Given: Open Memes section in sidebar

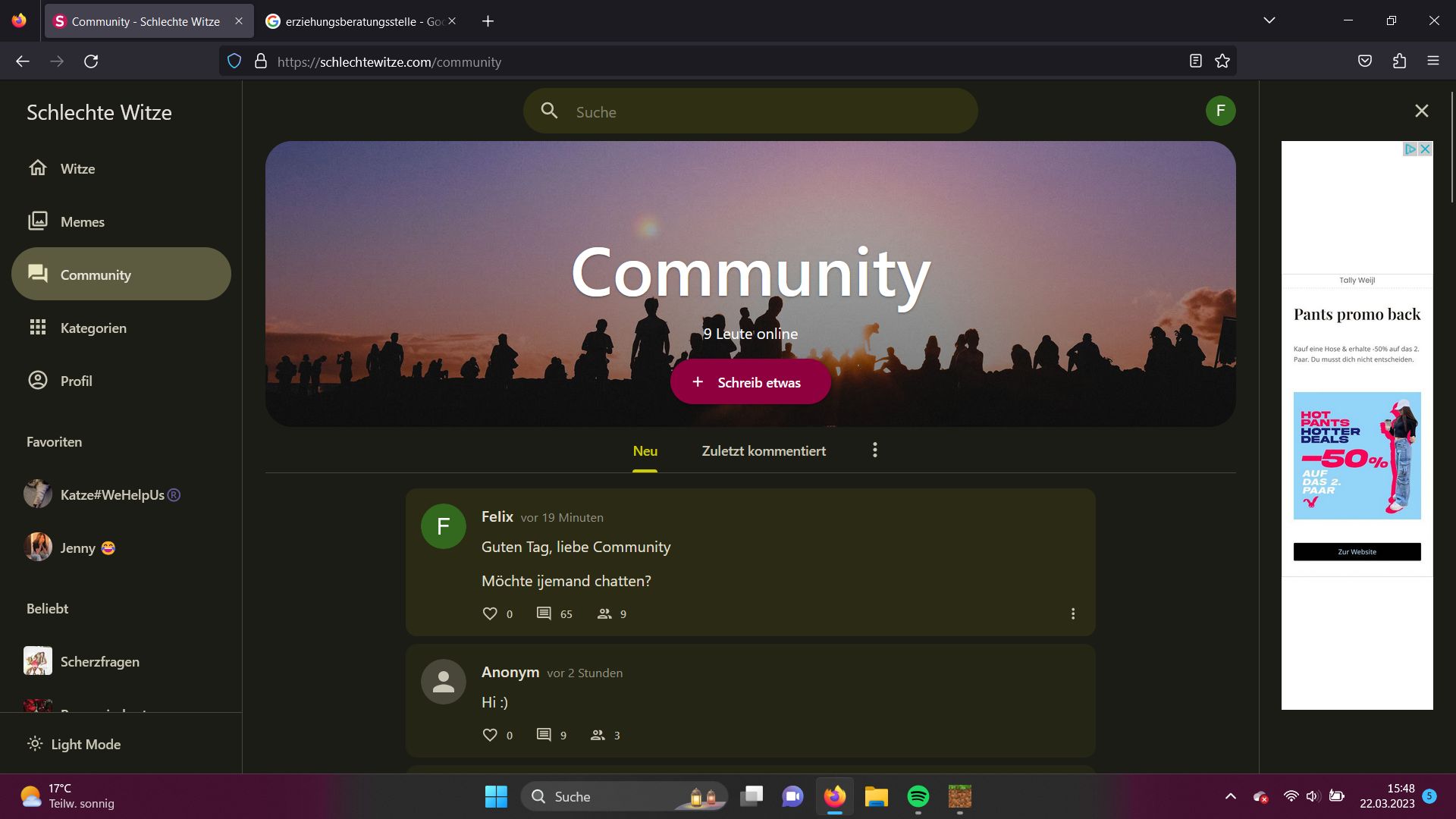Looking at the screenshot, I should click(x=82, y=221).
